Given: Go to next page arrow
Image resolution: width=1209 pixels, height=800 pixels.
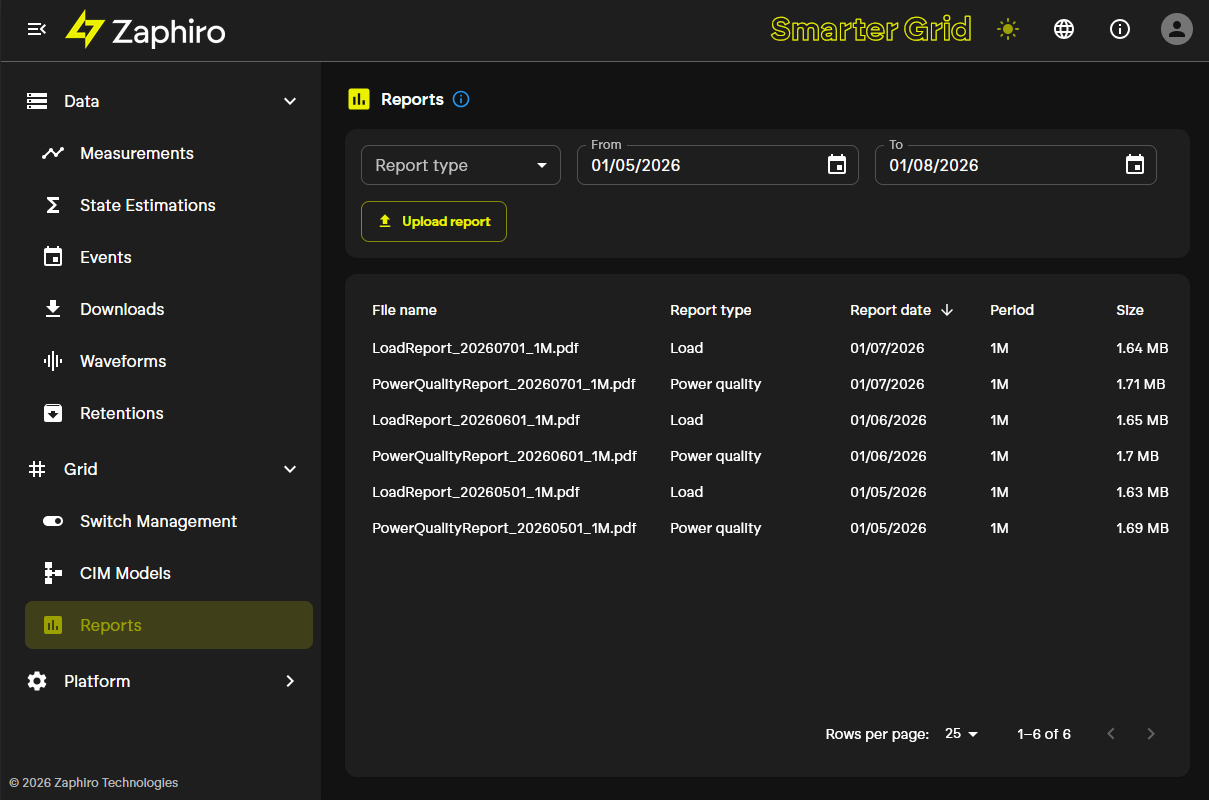Looking at the screenshot, I should click(1151, 734).
